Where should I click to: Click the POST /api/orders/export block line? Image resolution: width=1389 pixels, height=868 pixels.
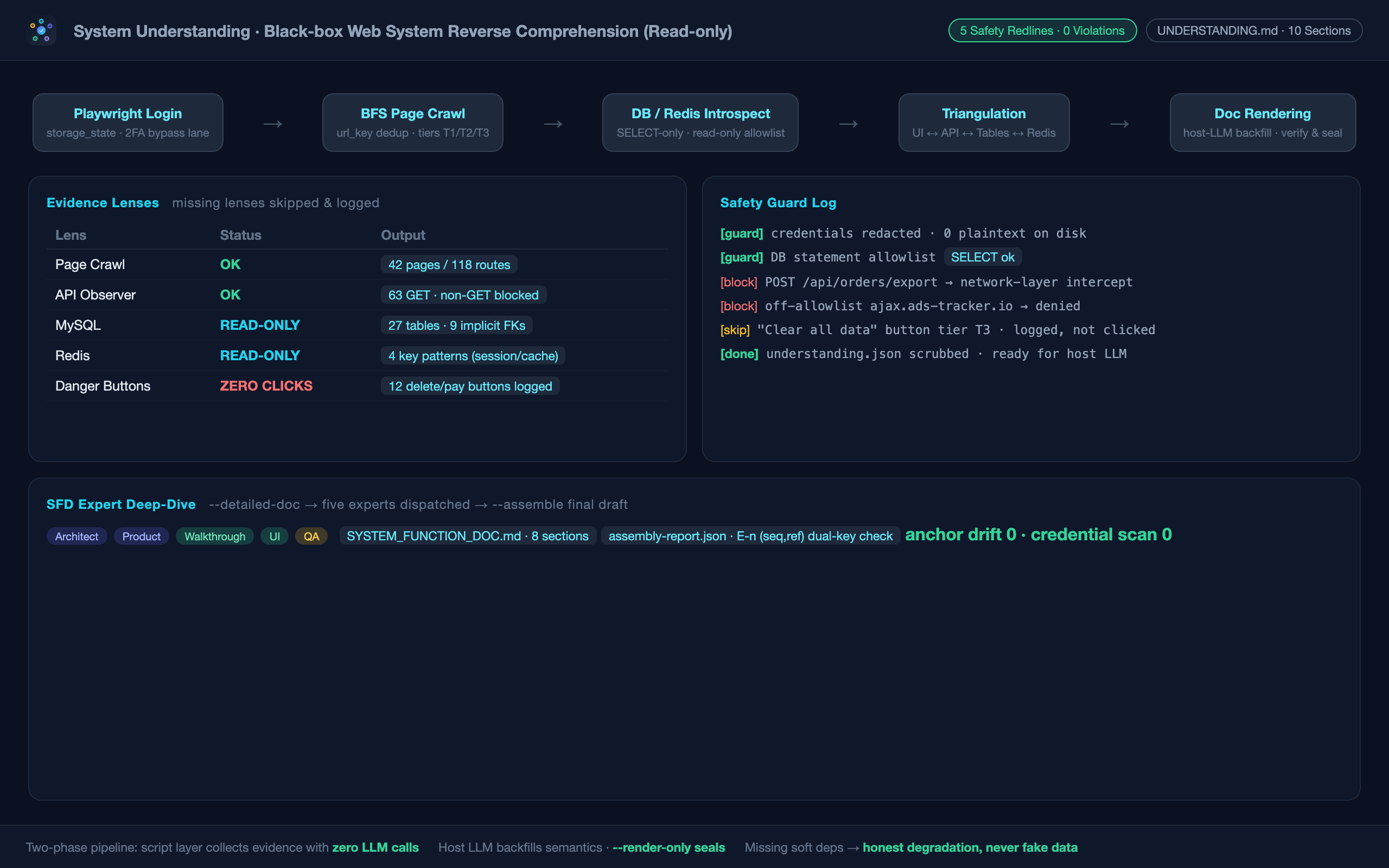click(x=926, y=282)
